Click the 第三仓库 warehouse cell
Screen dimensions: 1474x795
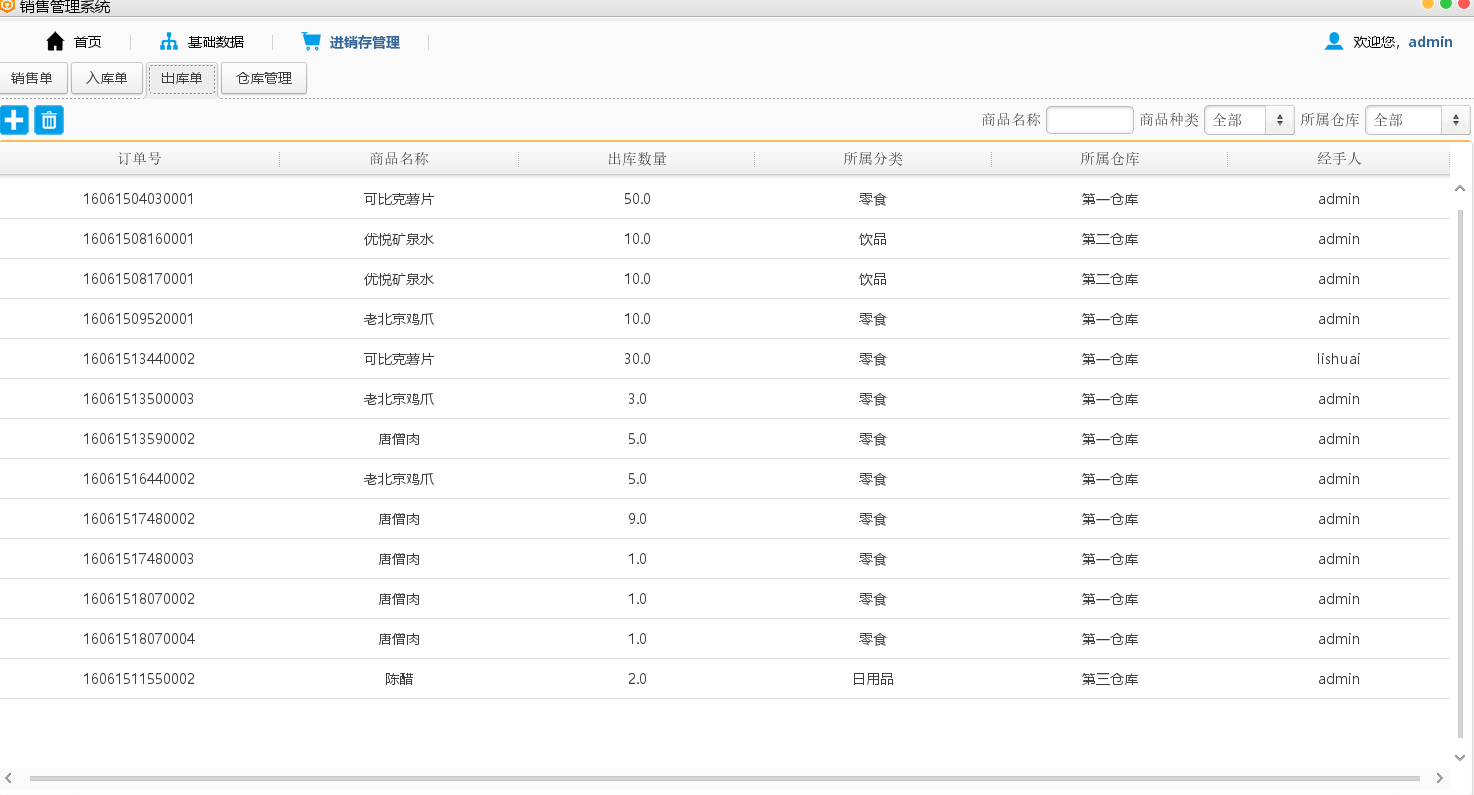pyautogui.click(x=1110, y=679)
